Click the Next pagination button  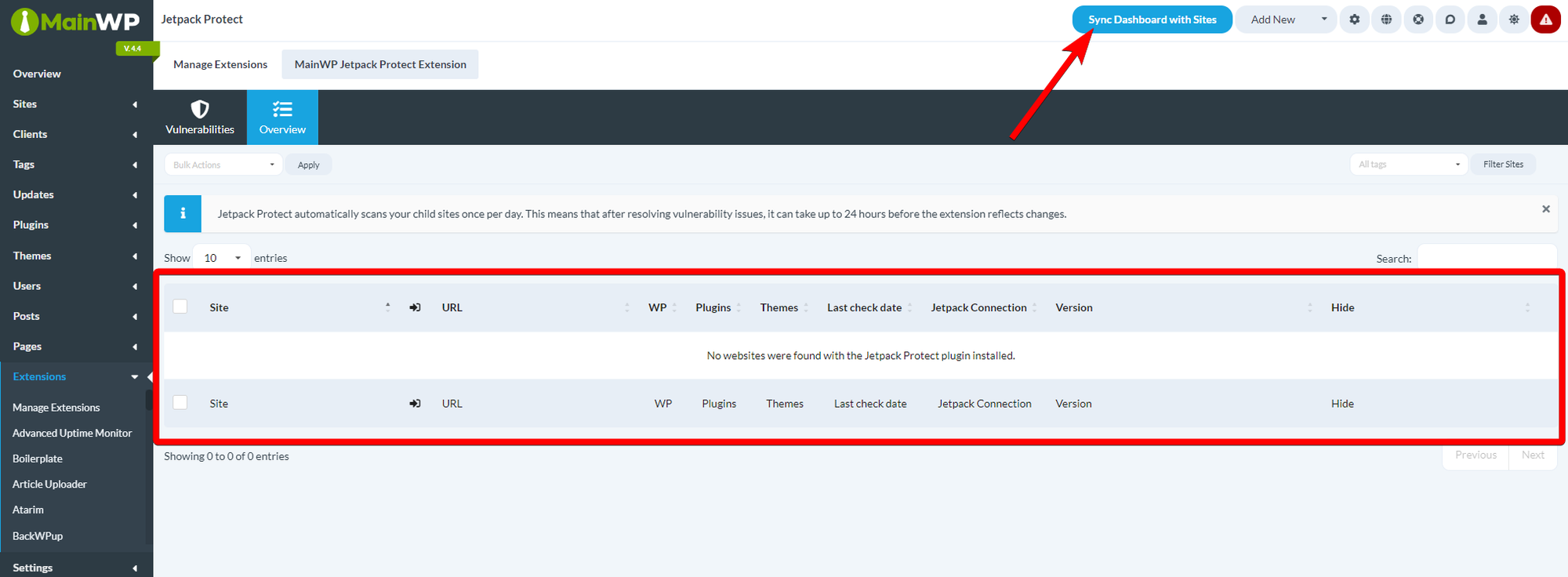[x=1533, y=455]
